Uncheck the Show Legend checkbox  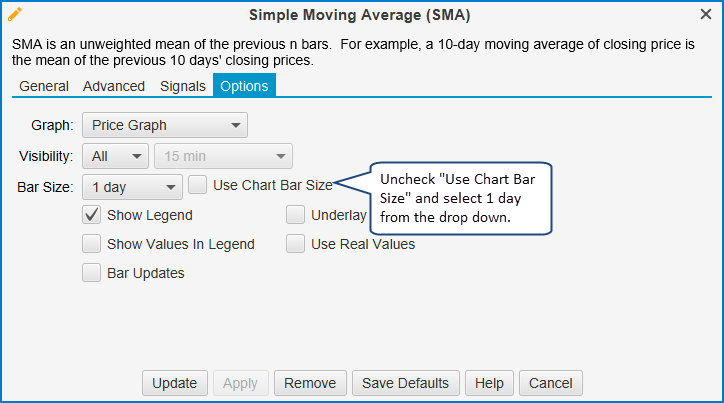(92, 214)
